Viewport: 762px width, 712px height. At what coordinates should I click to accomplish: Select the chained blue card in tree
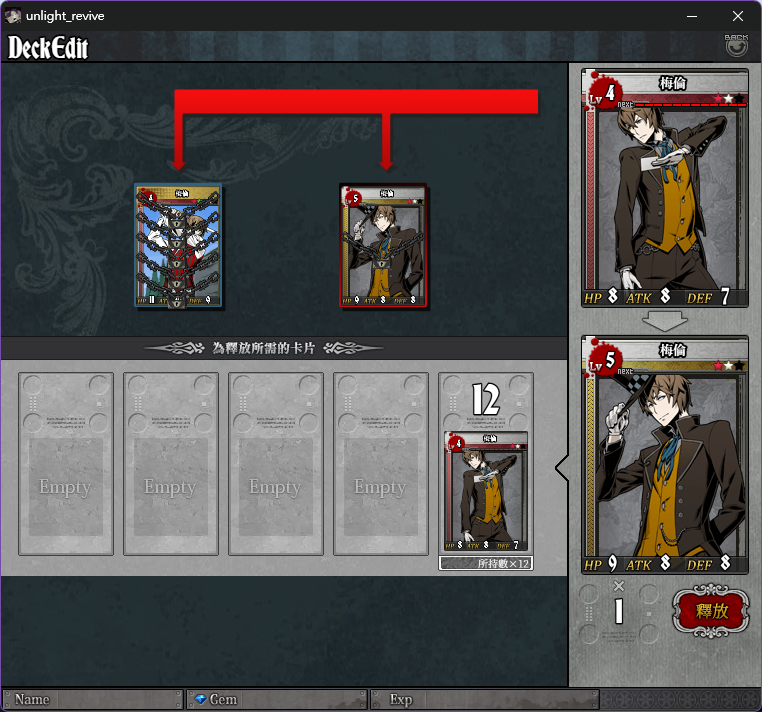[x=178, y=245]
